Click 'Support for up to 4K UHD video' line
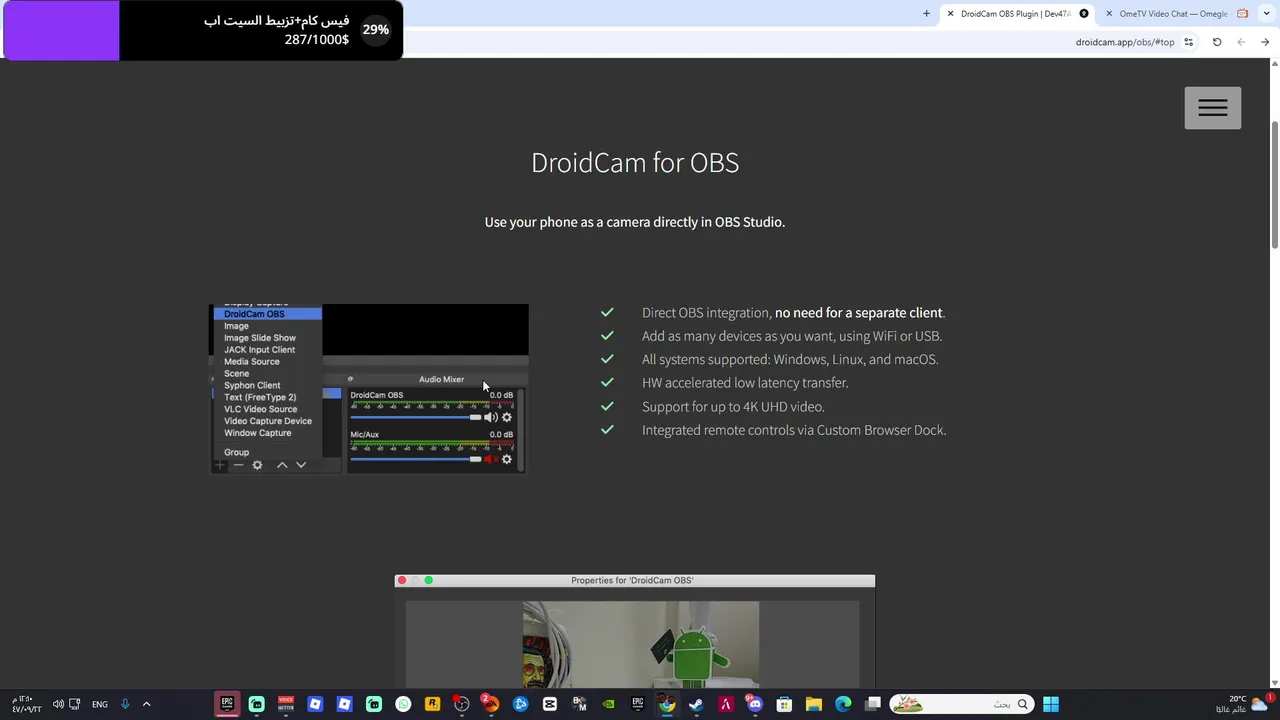Image resolution: width=1280 pixels, height=720 pixels. (x=733, y=407)
